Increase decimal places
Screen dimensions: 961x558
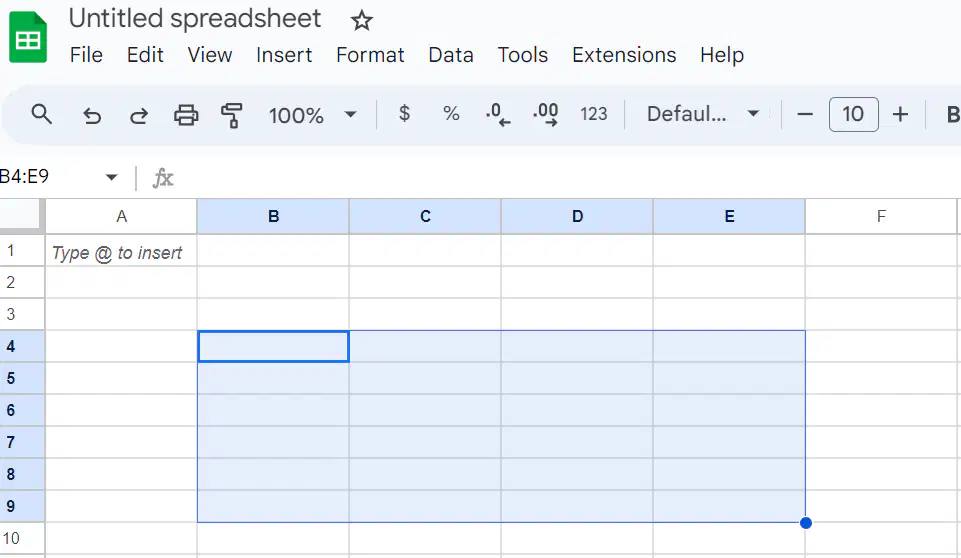coord(545,114)
